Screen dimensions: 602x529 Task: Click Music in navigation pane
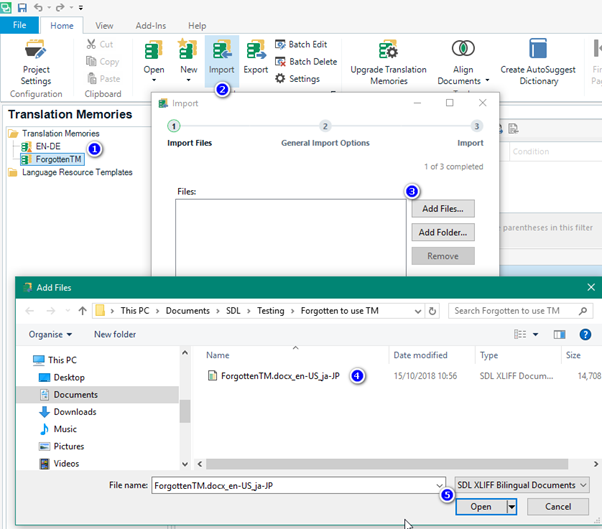(x=58, y=429)
